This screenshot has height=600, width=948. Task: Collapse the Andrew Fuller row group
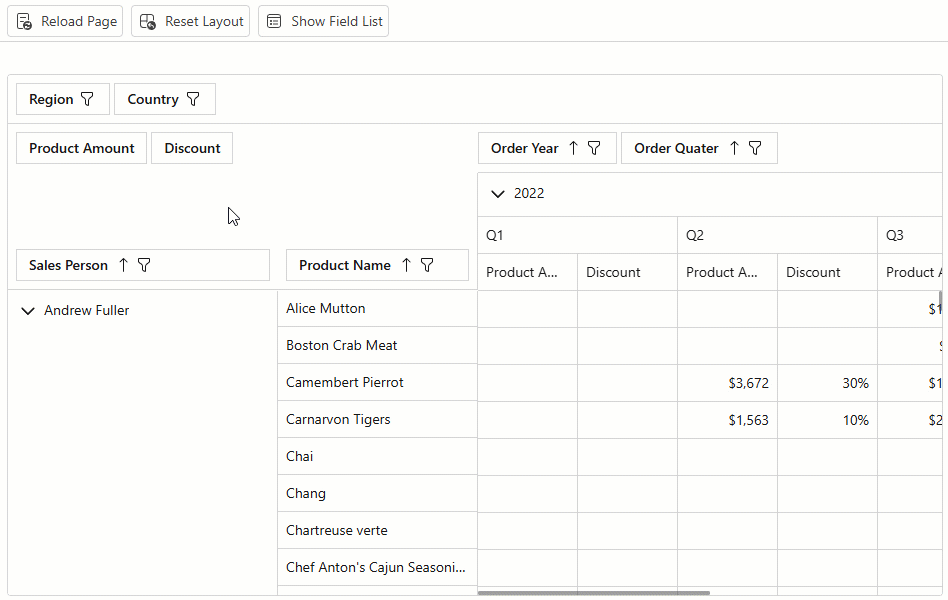[27, 311]
